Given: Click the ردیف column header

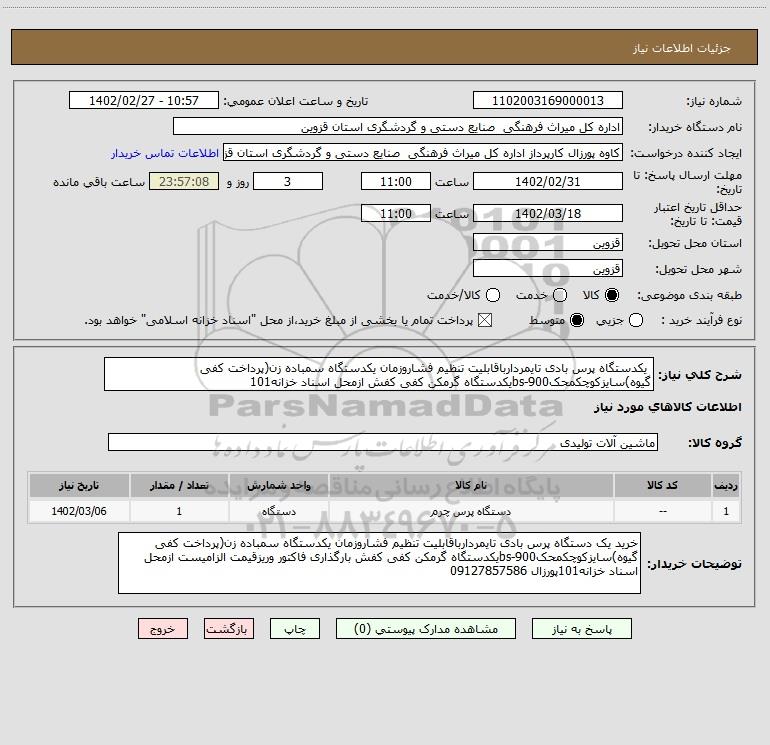Looking at the screenshot, I should pyautogui.click(x=726, y=486).
